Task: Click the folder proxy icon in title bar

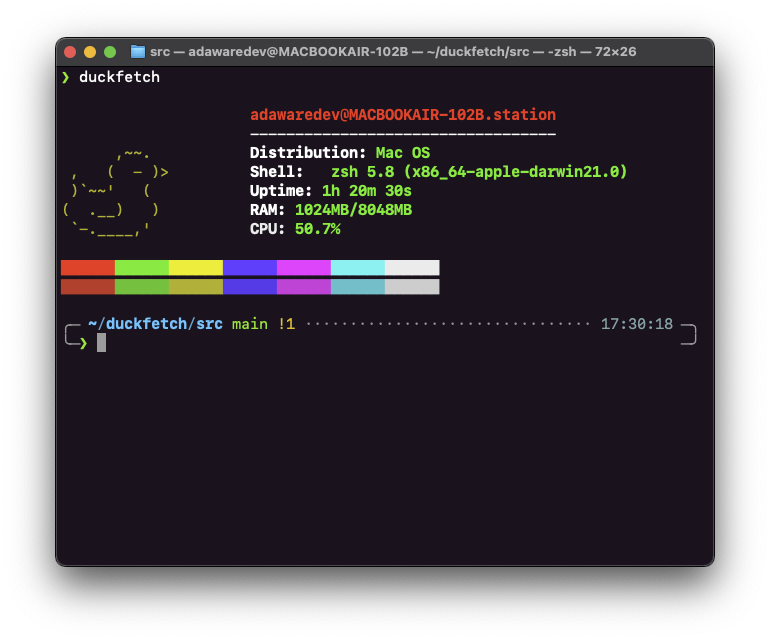Action: (x=138, y=52)
